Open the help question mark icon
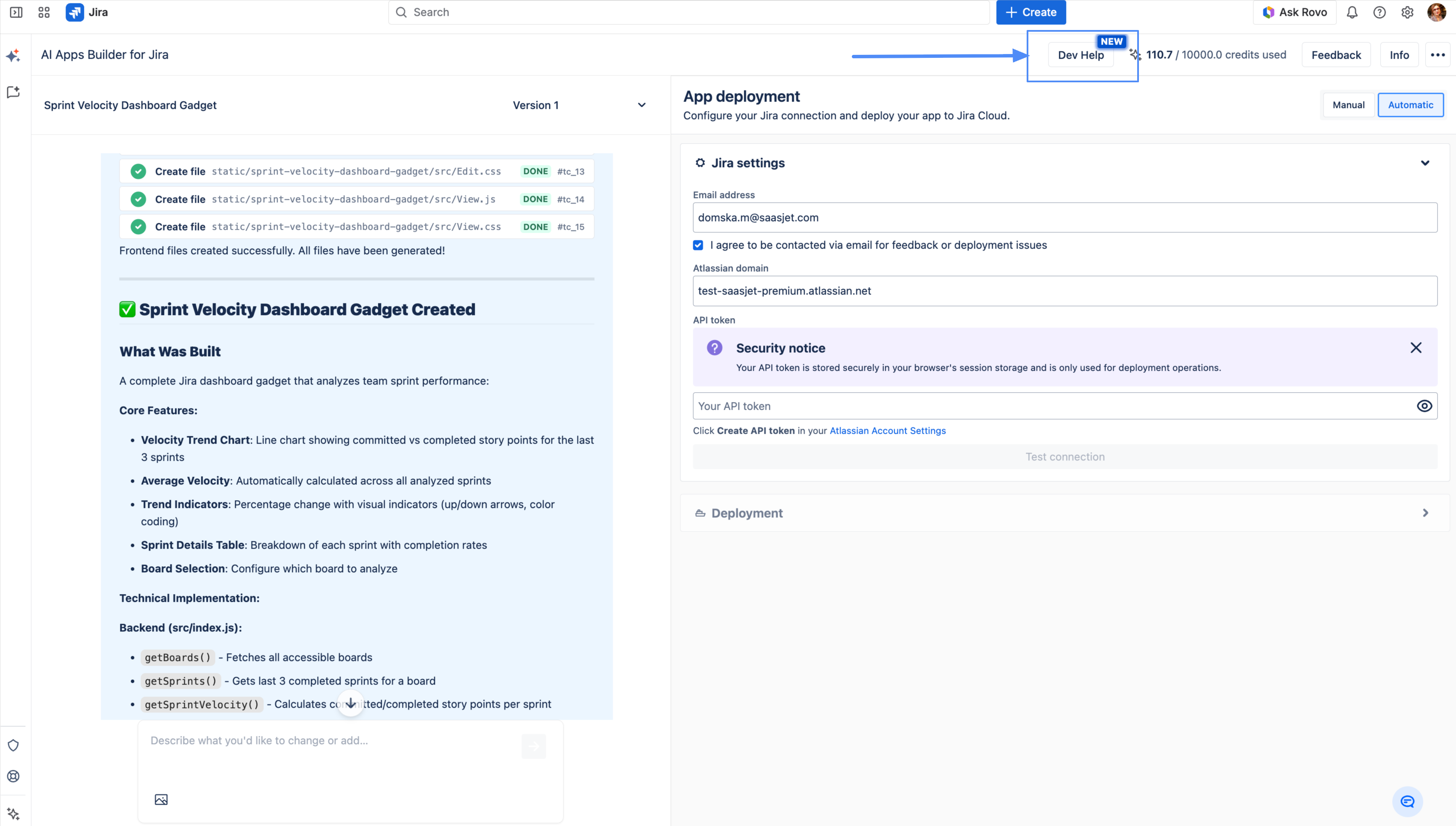The width and height of the screenshot is (1456, 826). (x=1379, y=12)
